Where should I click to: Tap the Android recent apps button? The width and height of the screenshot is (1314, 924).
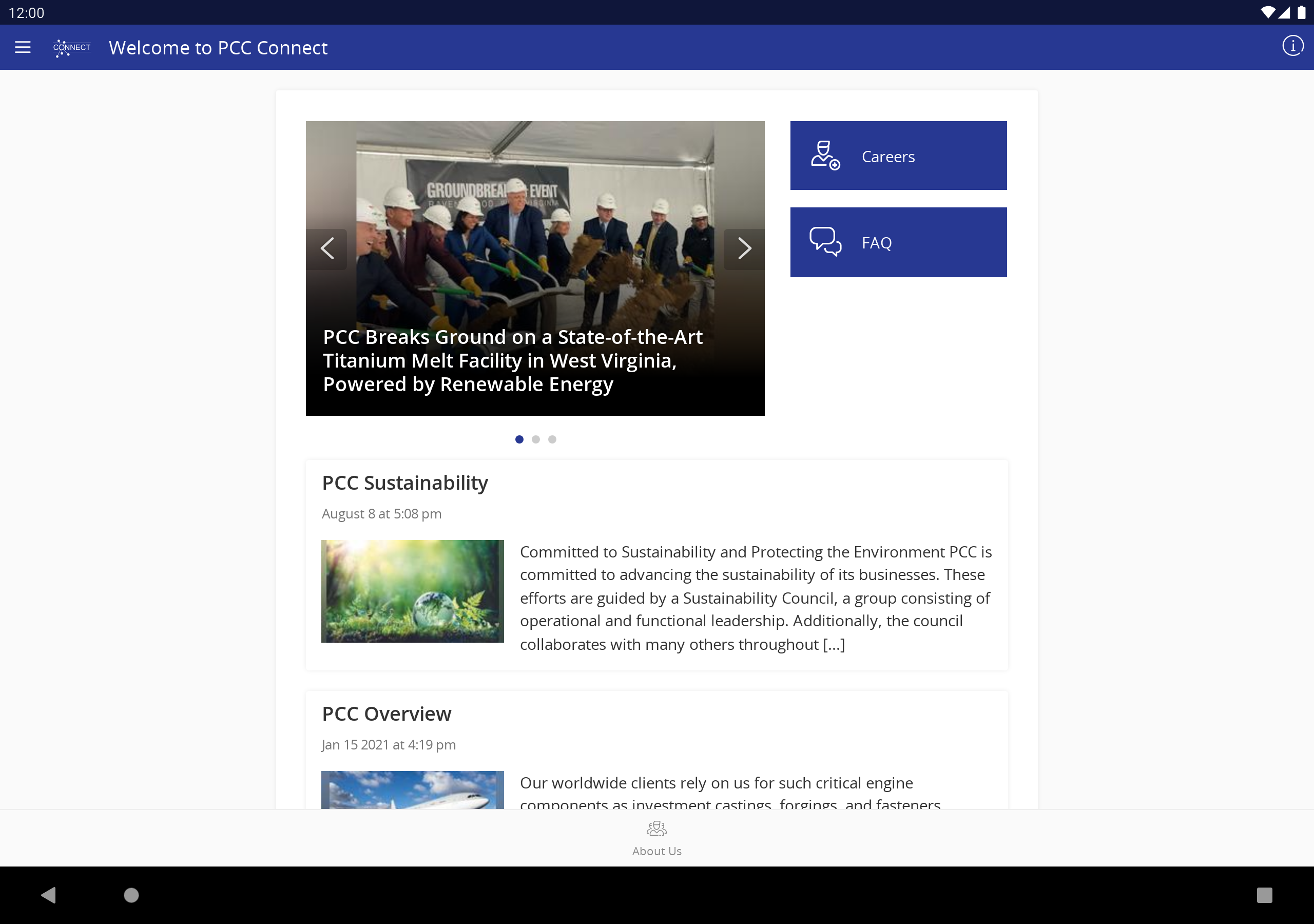pyautogui.click(x=1264, y=895)
